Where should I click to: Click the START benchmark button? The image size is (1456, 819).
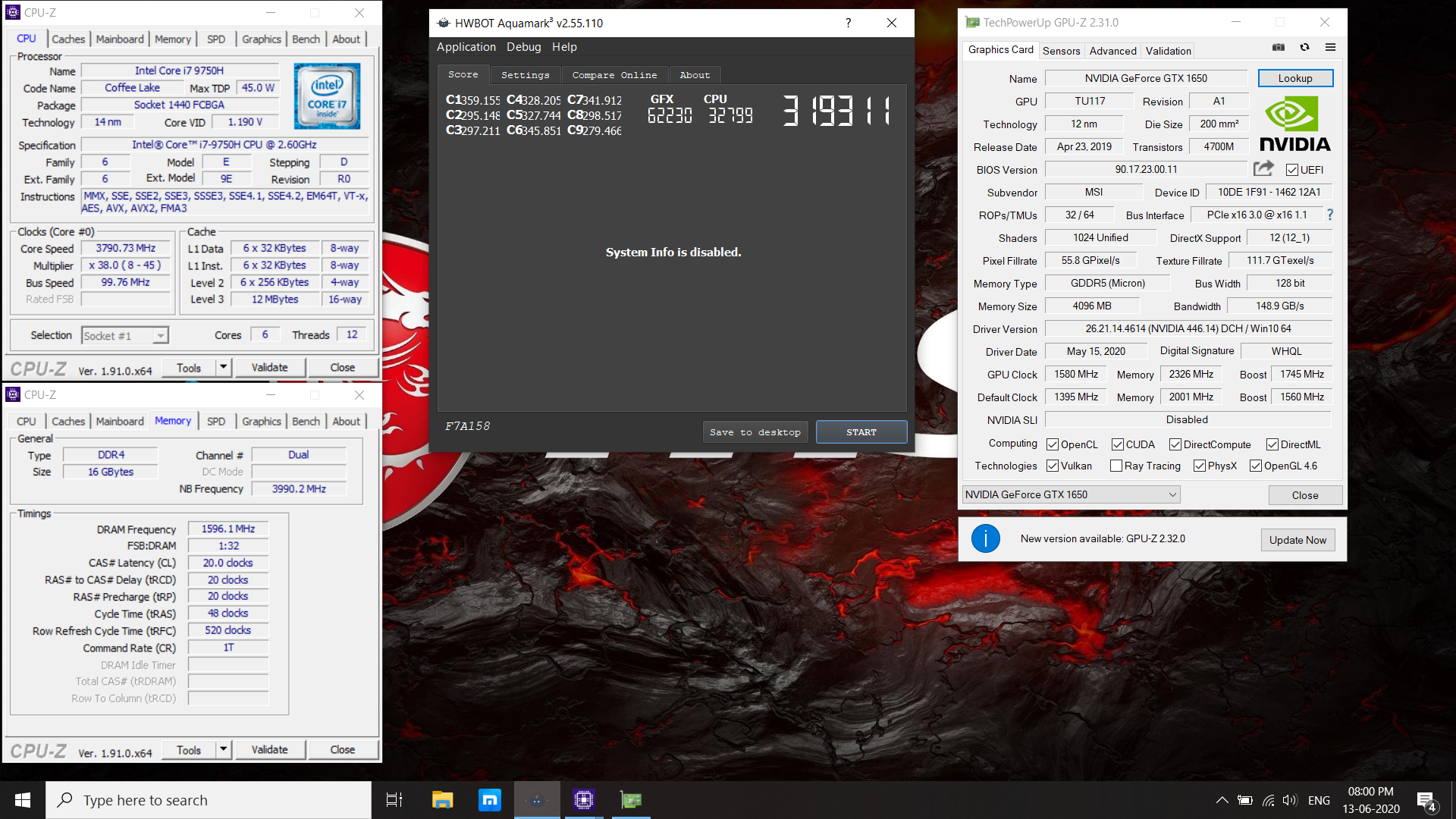click(861, 432)
